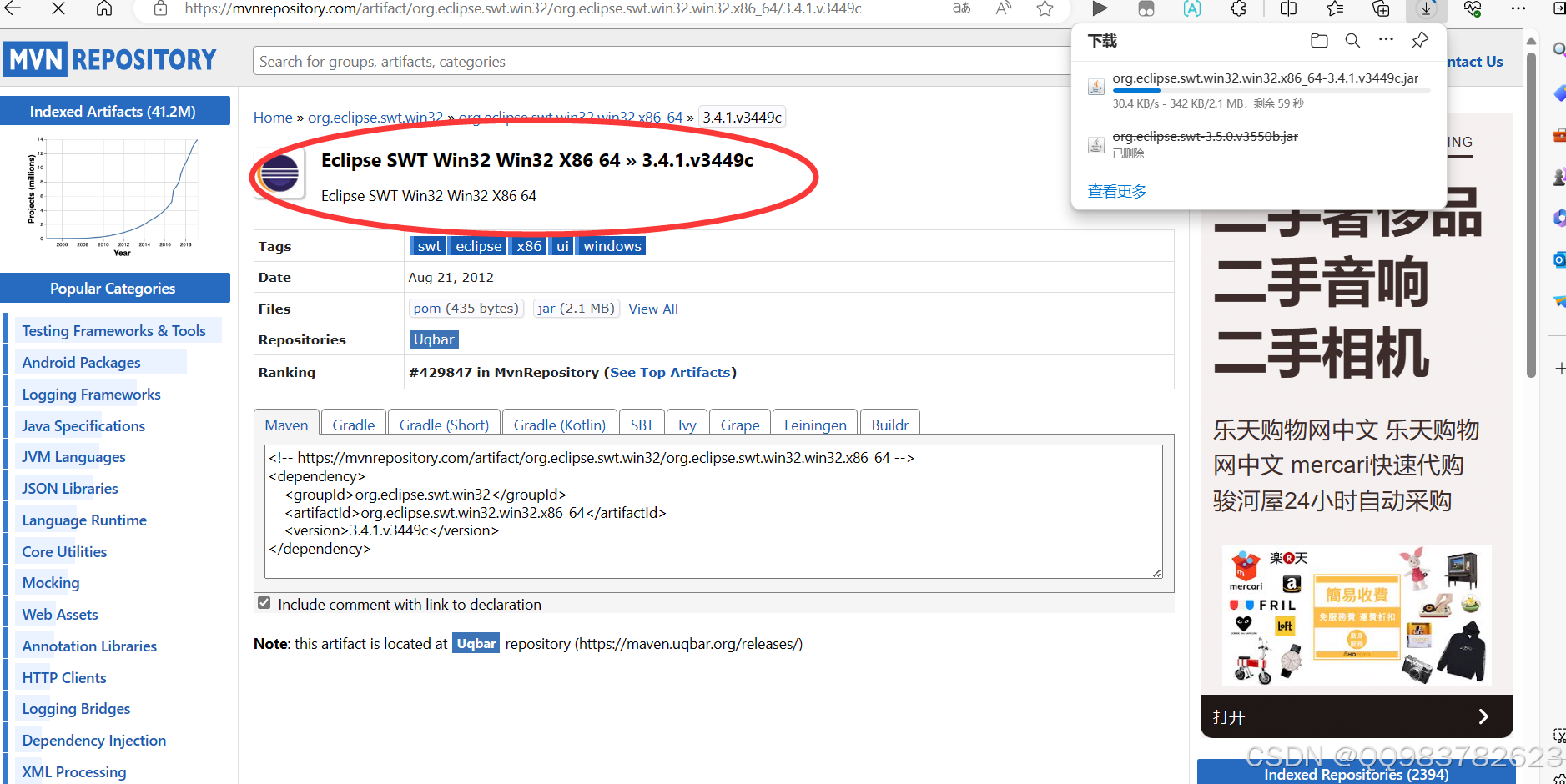
Task: Click the Home breadcrumb link
Action: 273,118
